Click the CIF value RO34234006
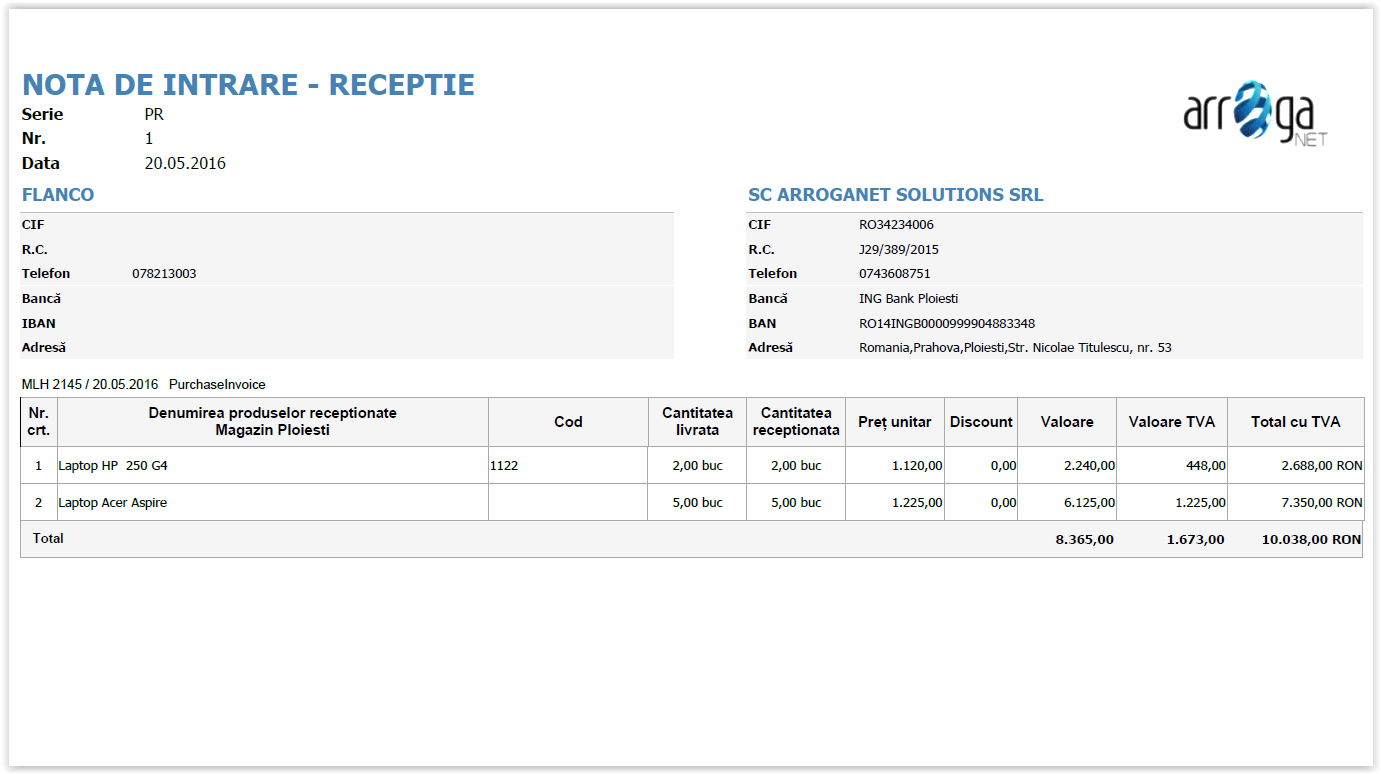The height and width of the screenshot is (774, 1381). tap(896, 225)
